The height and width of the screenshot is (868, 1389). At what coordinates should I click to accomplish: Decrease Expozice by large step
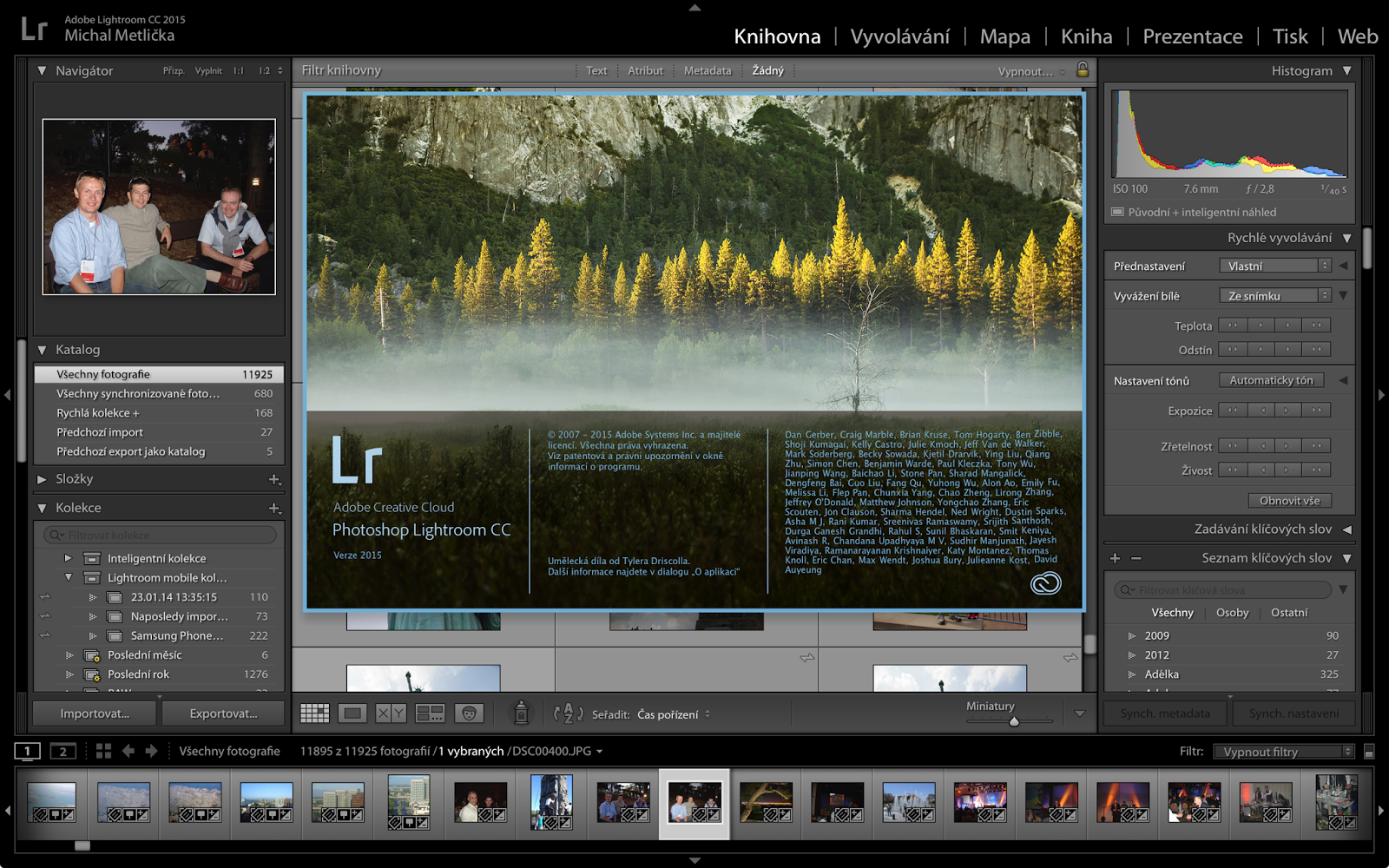(1232, 411)
